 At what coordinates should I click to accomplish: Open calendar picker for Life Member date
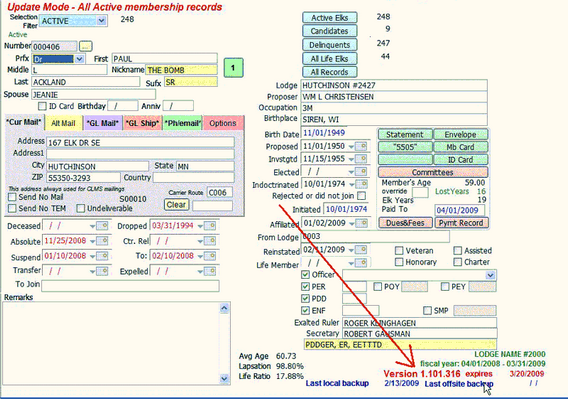point(361,263)
